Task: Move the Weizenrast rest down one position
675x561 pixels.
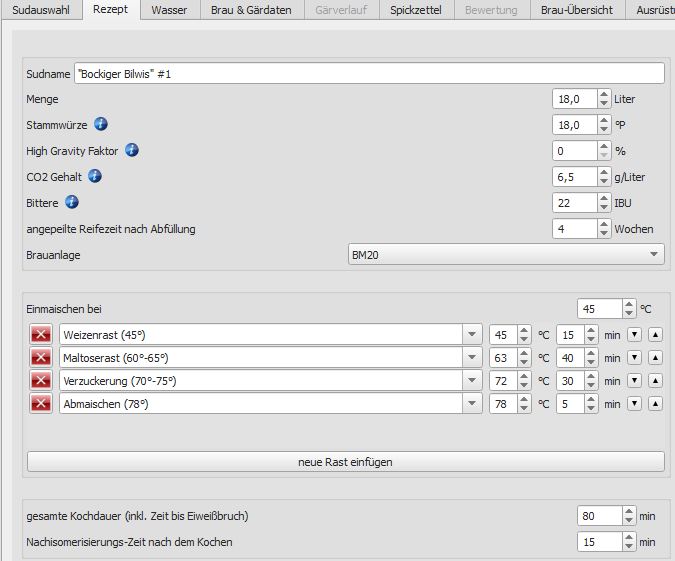Action: (634, 334)
